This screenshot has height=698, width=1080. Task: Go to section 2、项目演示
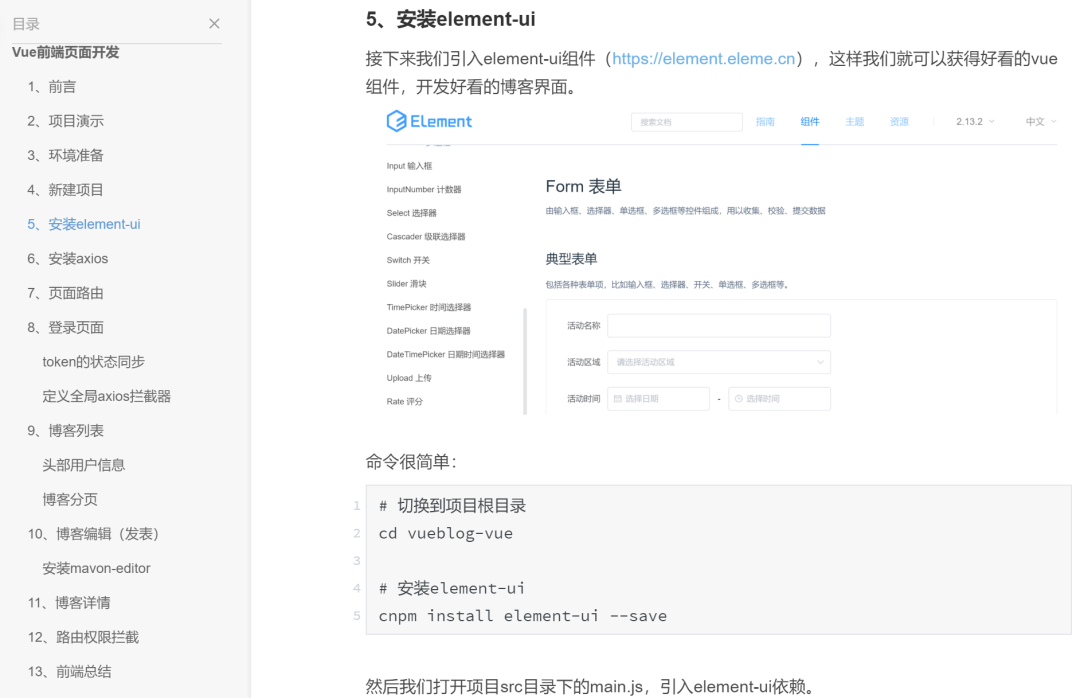point(65,121)
